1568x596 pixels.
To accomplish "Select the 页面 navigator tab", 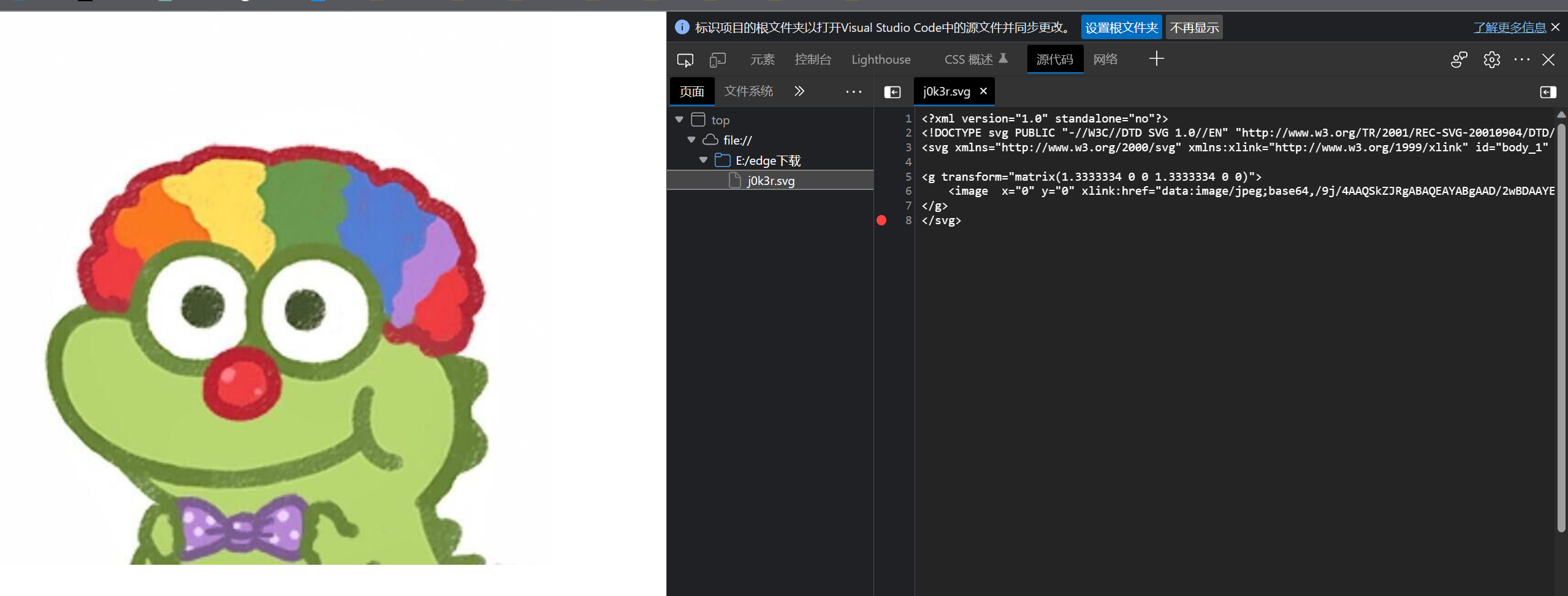I will click(x=691, y=91).
